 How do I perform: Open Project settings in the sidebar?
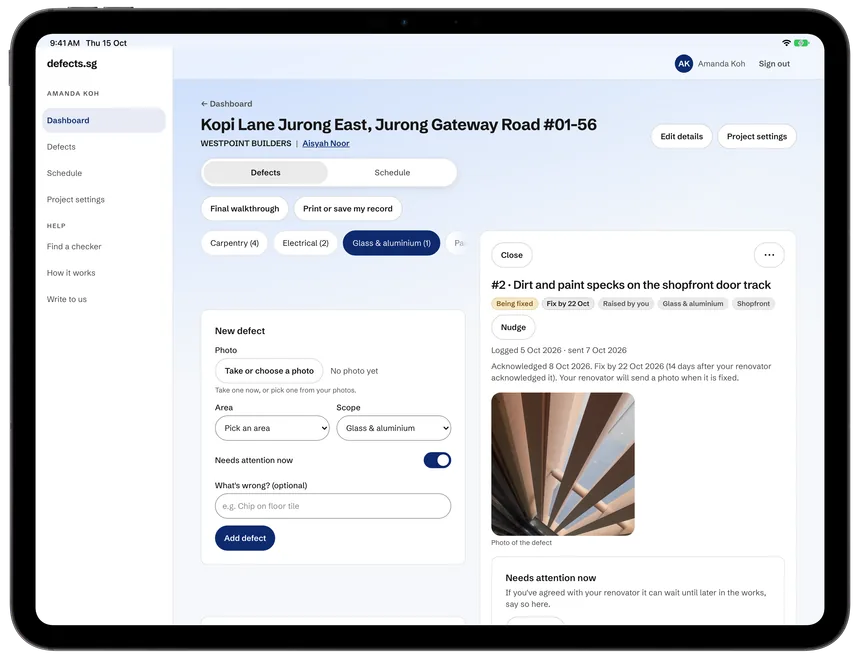pos(76,200)
